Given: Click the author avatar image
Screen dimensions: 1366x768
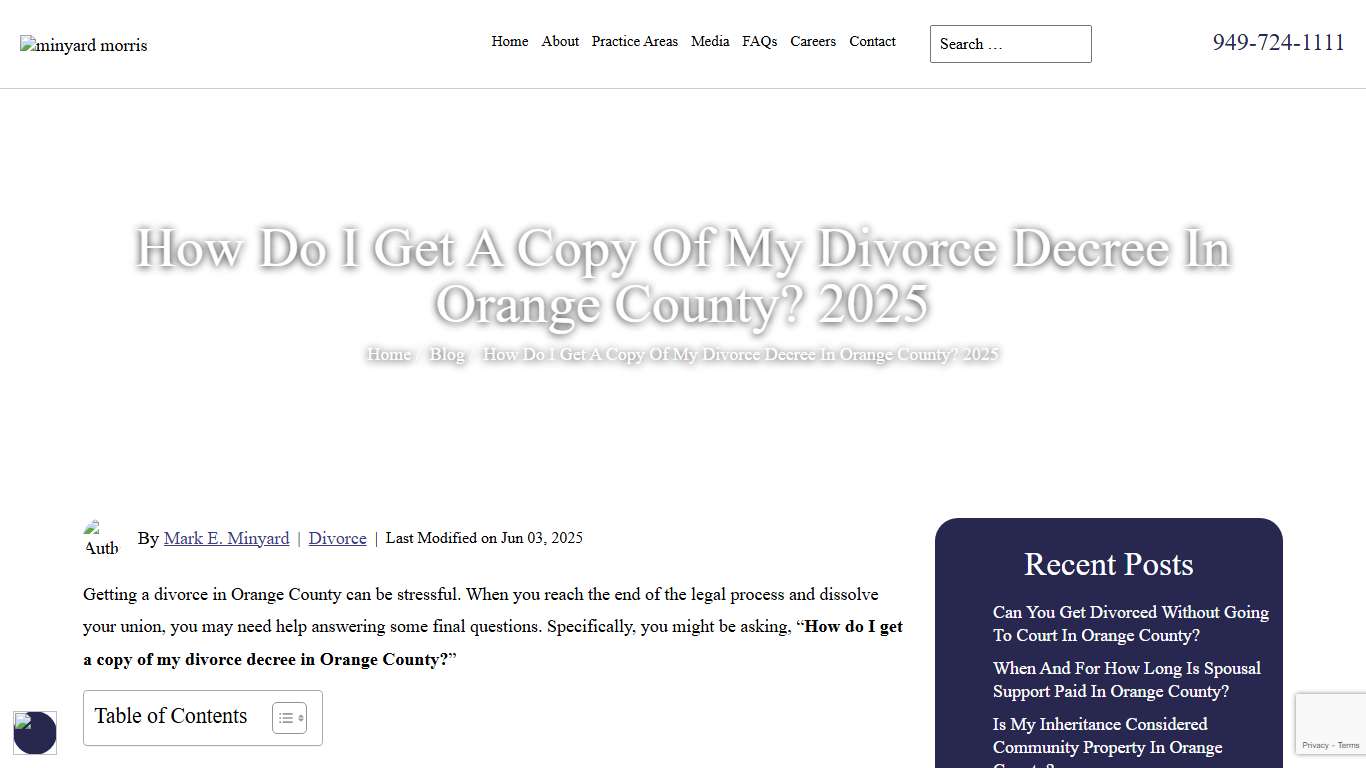Looking at the screenshot, I should (x=101, y=538).
